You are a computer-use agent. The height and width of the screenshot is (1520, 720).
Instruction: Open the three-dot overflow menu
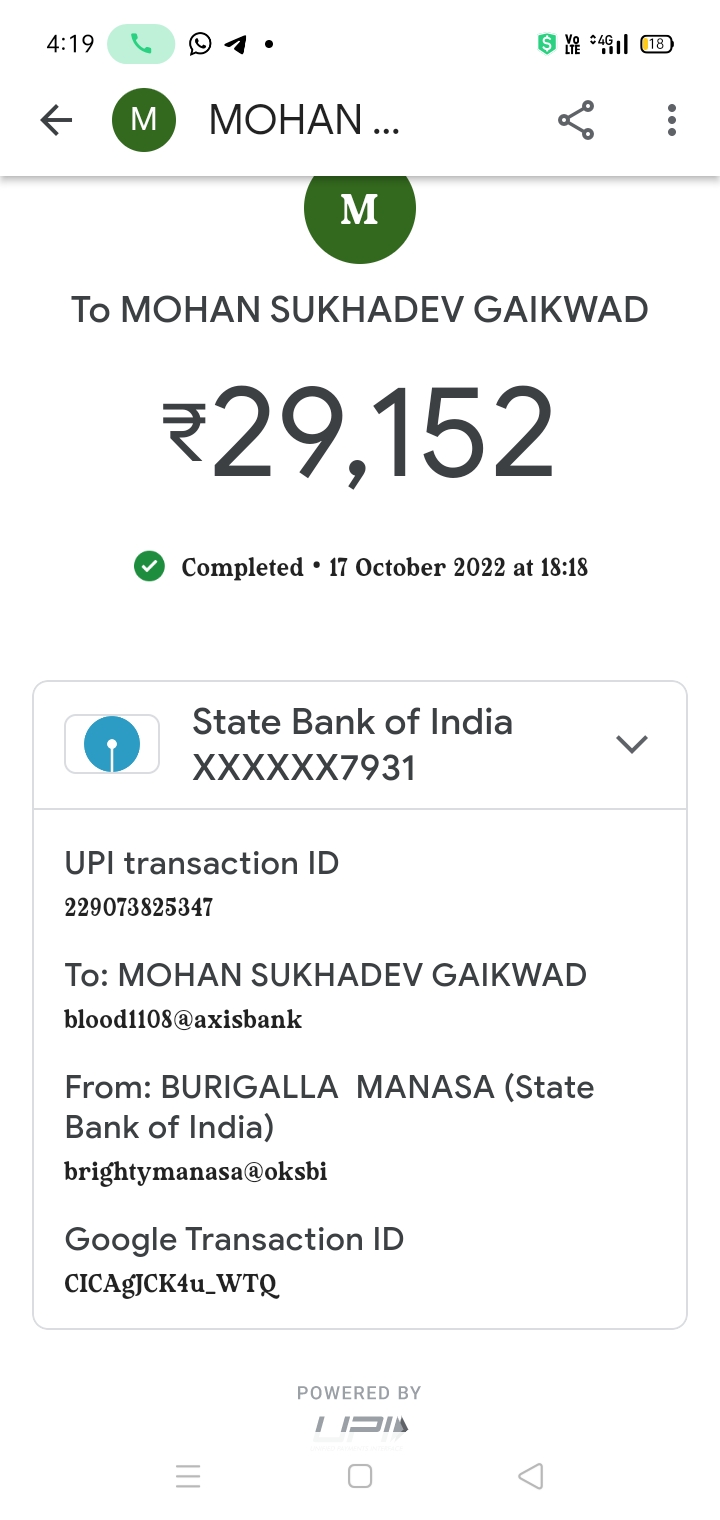click(671, 121)
